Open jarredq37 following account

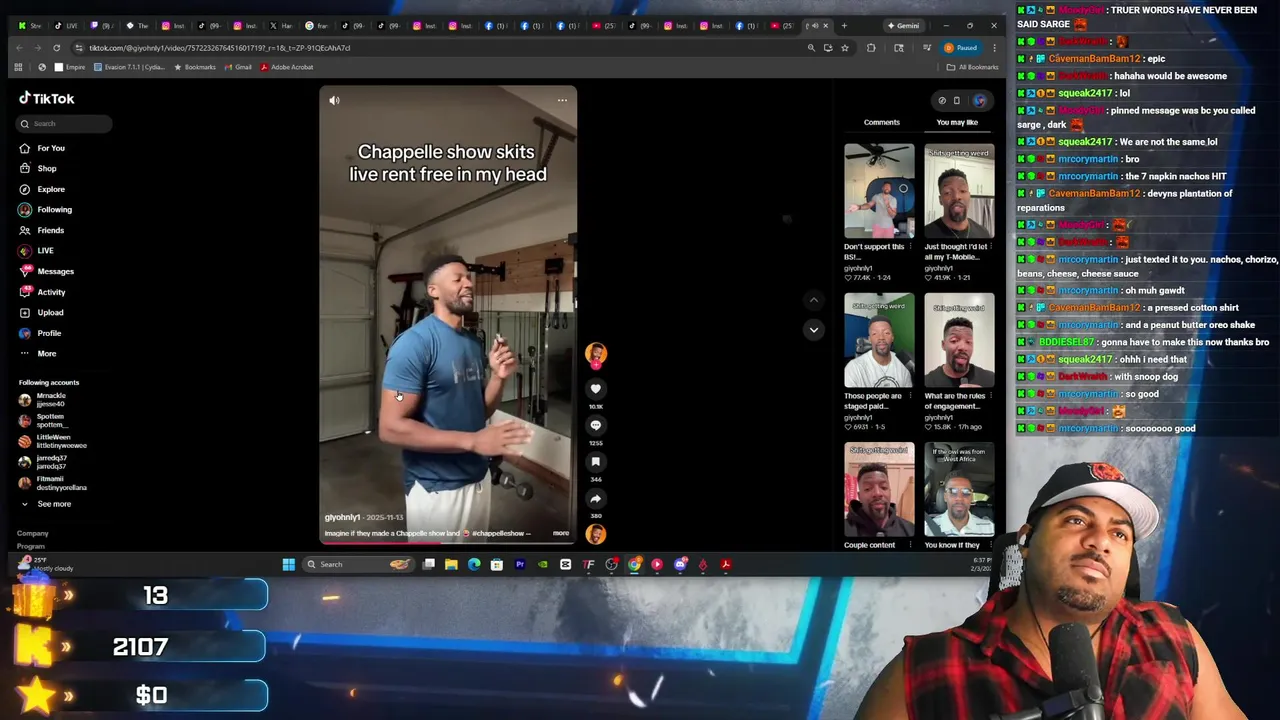(x=43, y=462)
